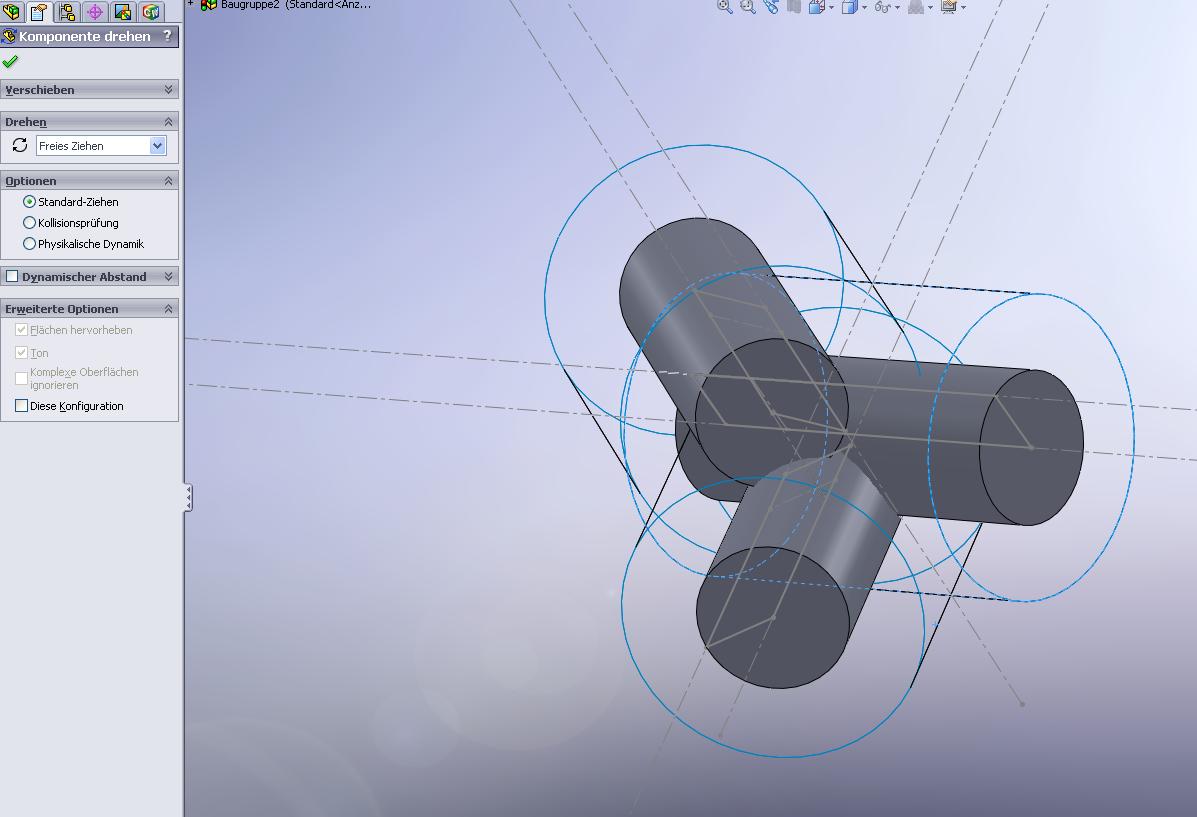
Task: Open the Display Style dropdown arrow
Action: coord(864,8)
